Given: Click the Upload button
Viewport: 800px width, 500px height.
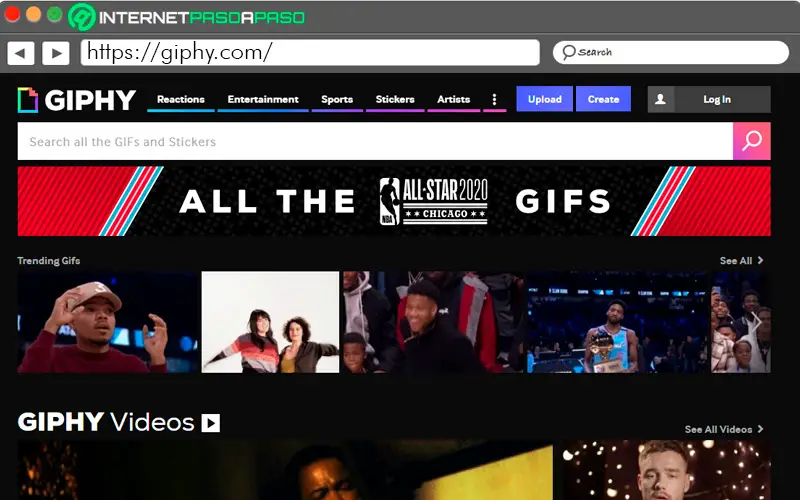Looking at the screenshot, I should [544, 99].
